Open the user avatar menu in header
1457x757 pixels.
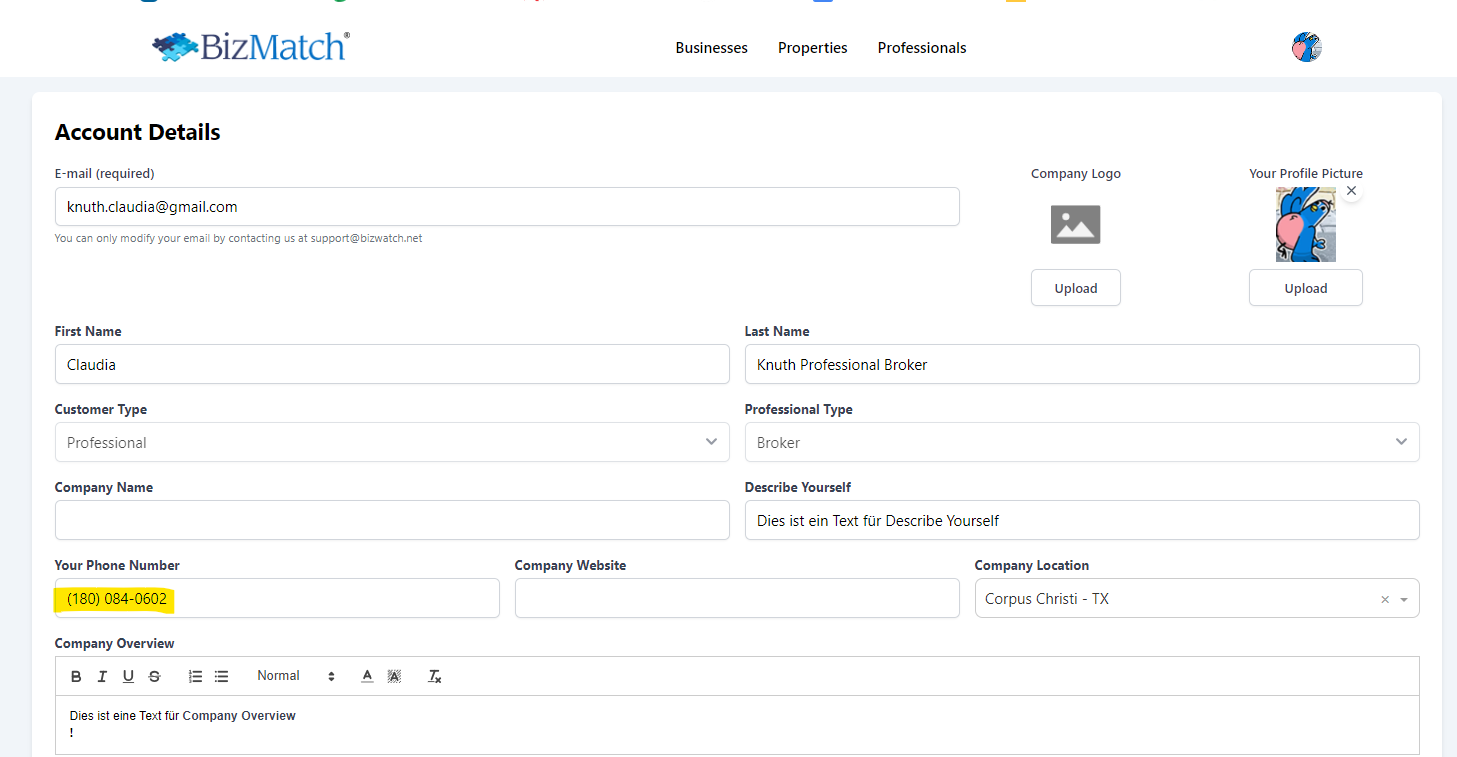coord(1306,47)
